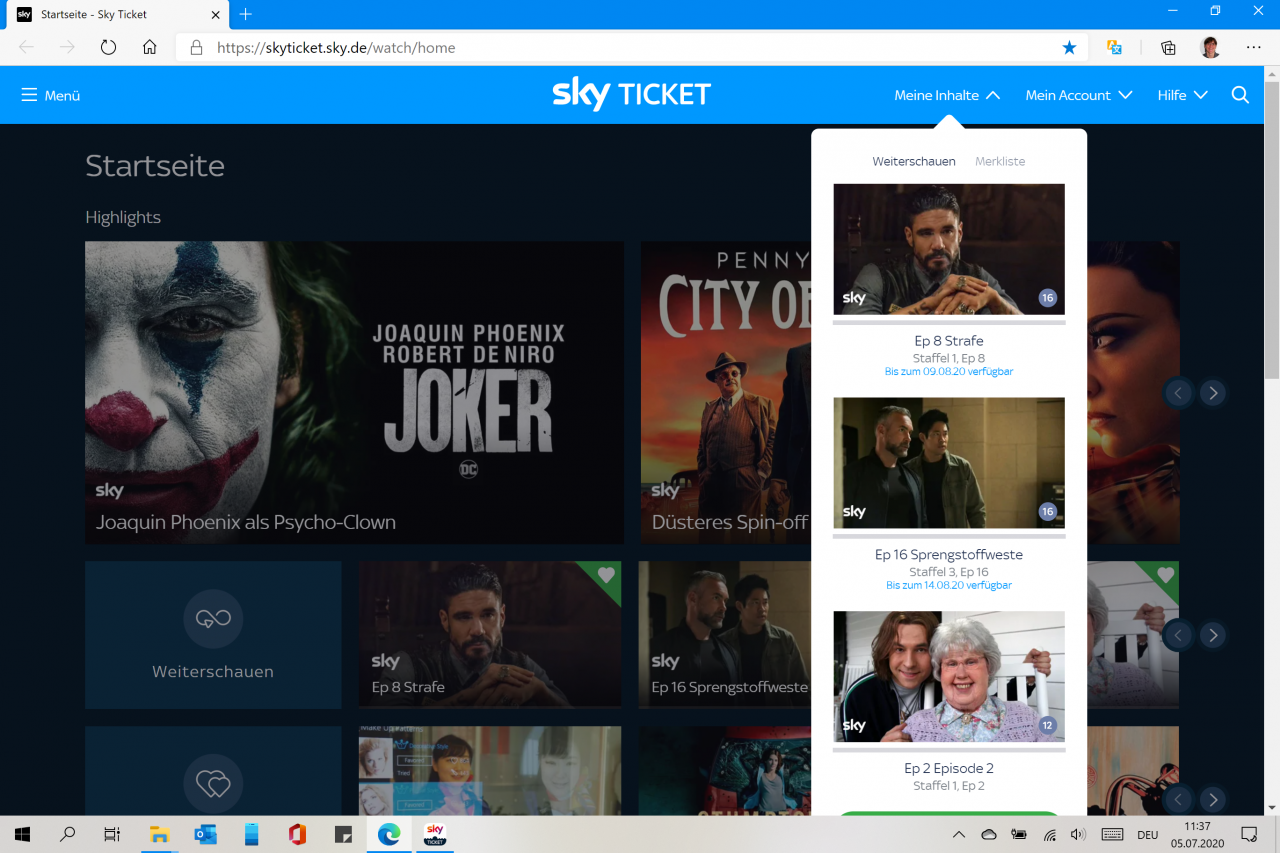1280x853 pixels.
Task: Toggle heart on rightmost Weiterschauen row tile
Action: [x=1165, y=575]
